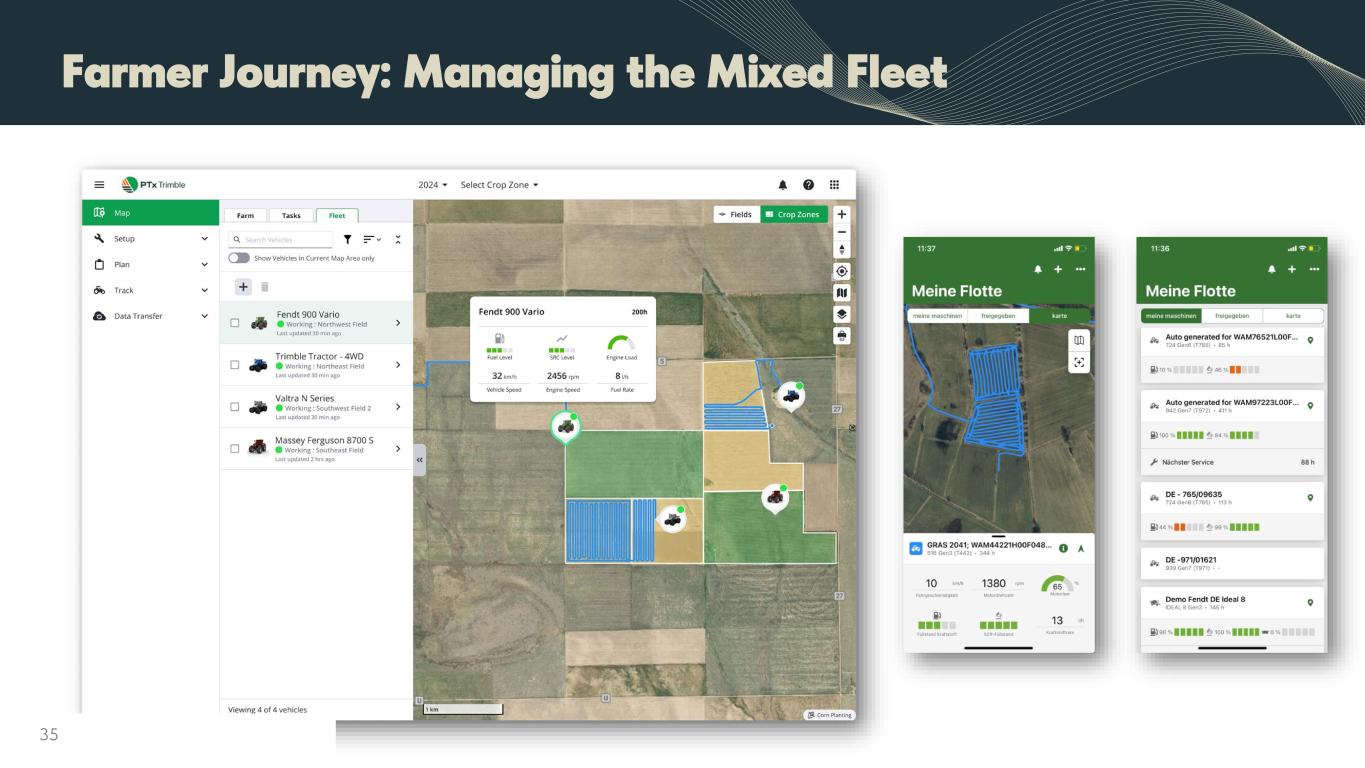Viewport: 1365px width, 768px height.
Task: Click the help question mark icon
Action: coord(808,185)
